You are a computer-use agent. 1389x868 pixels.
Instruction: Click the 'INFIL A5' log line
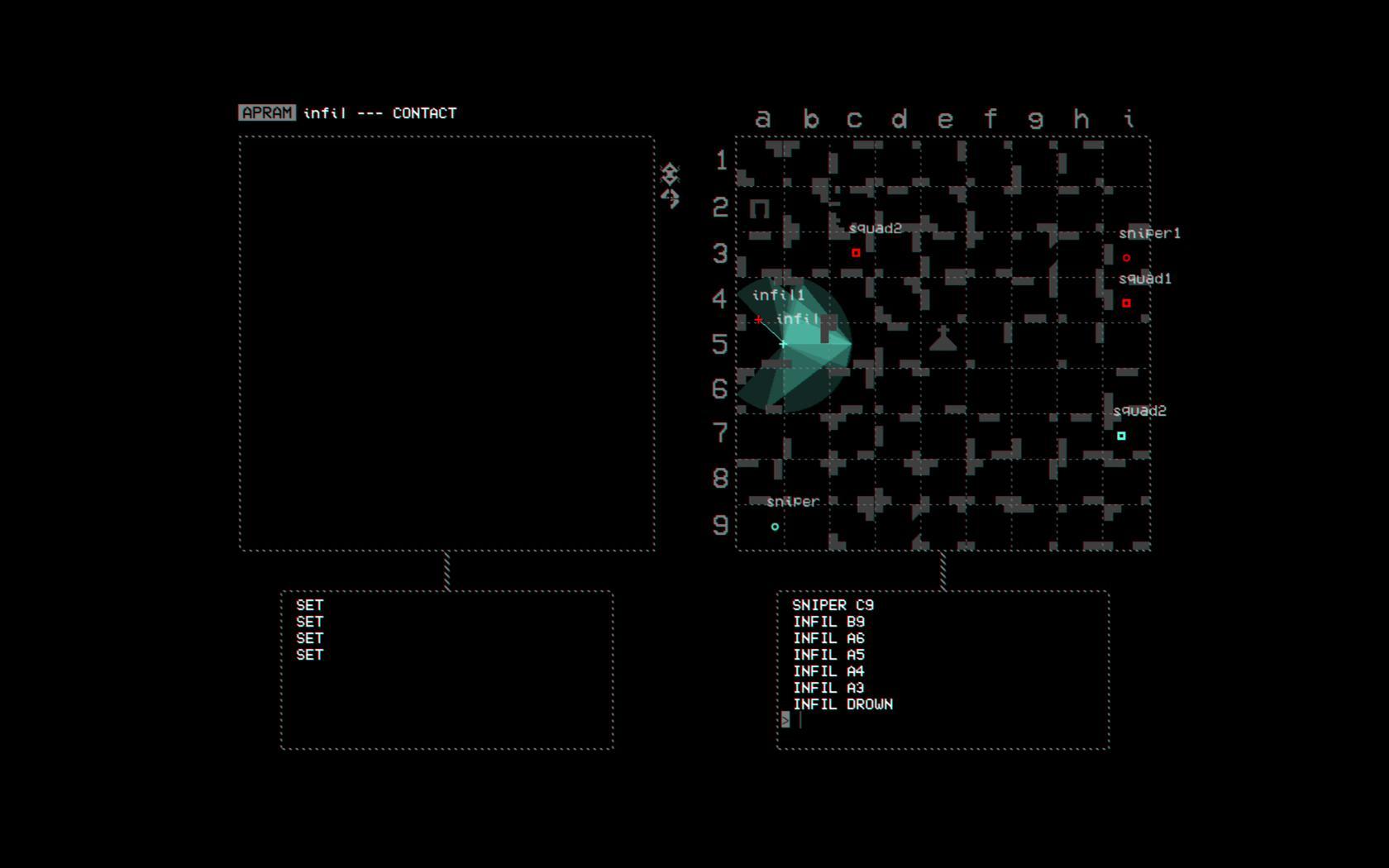828,655
